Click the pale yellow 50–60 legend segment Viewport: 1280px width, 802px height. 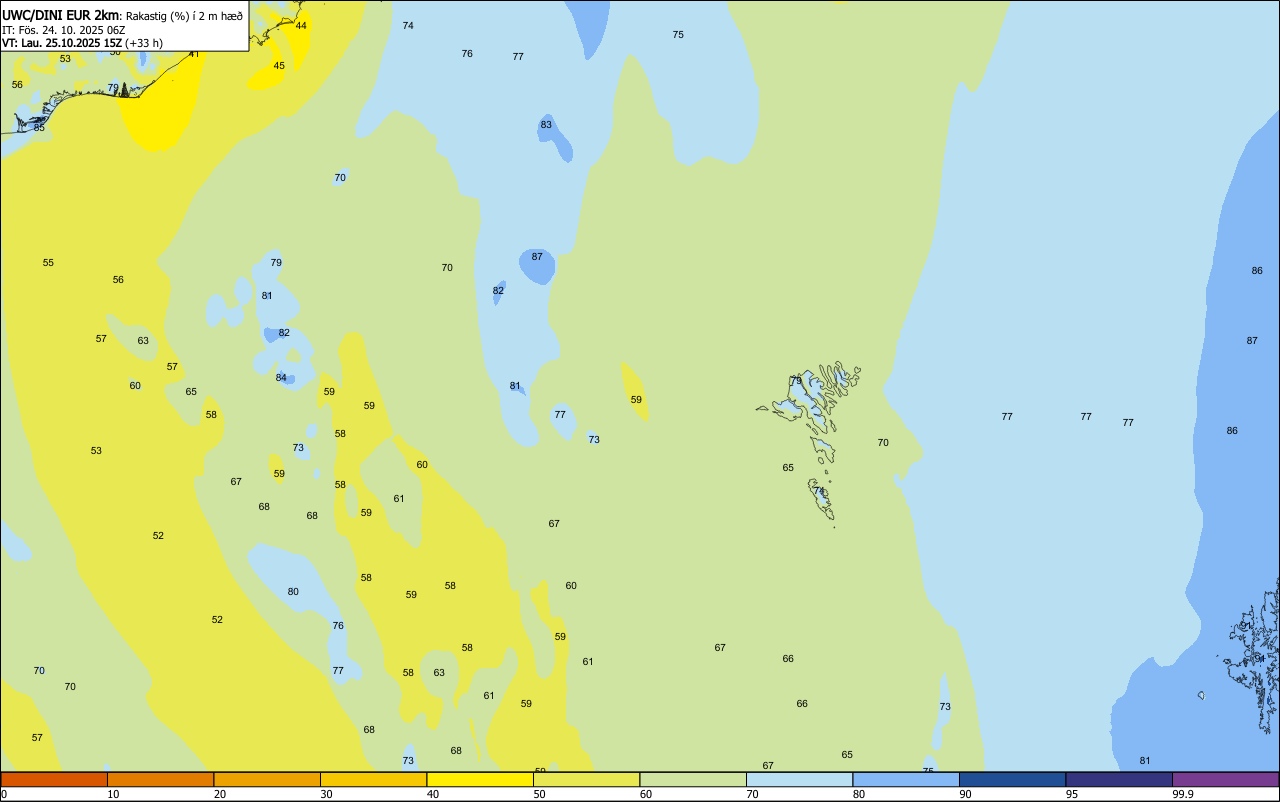click(x=586, y=779)
